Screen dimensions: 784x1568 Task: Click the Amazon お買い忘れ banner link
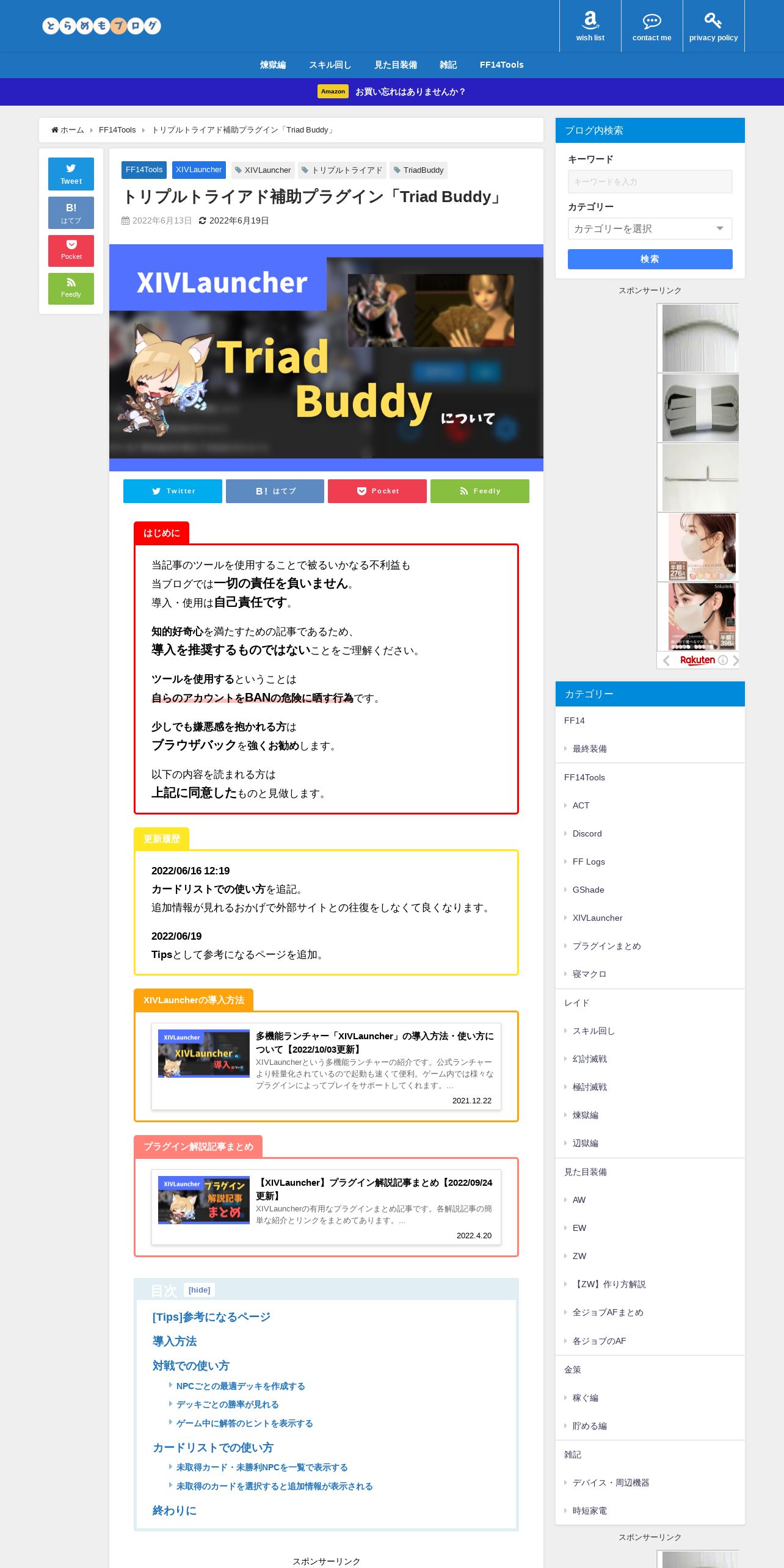[392, 92]
